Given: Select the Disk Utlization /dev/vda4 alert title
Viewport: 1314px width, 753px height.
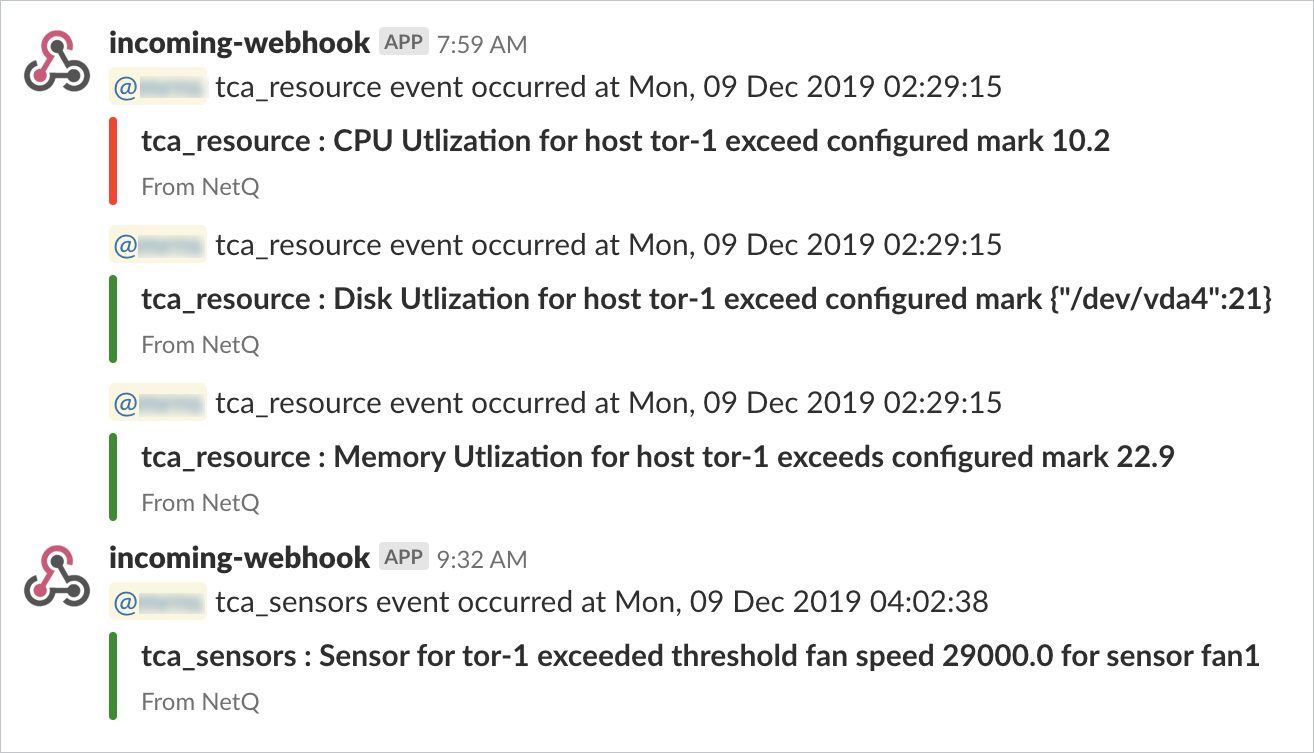Looking at the screenshot, I should 706,299.
